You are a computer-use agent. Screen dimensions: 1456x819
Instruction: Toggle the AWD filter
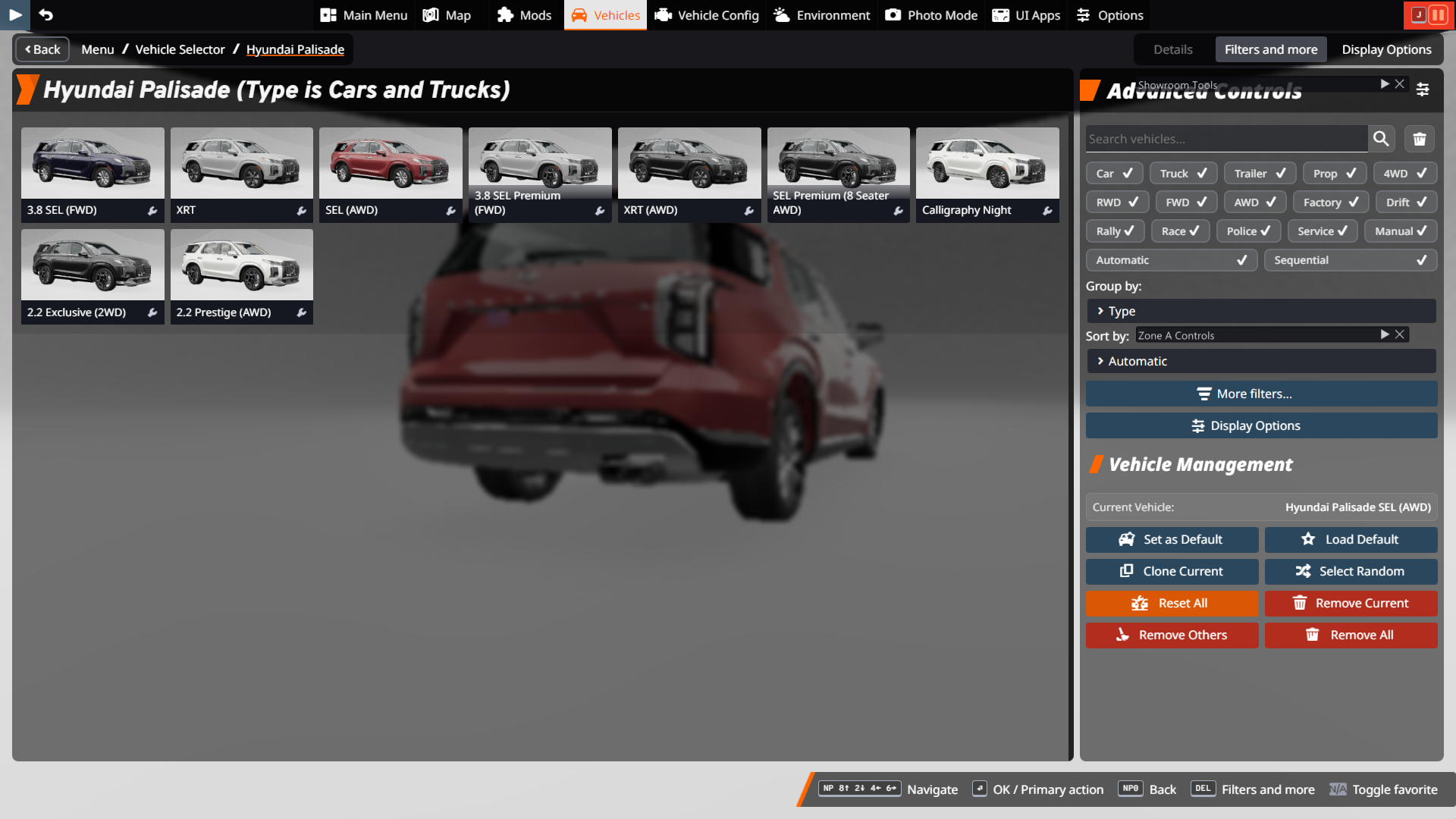click(x=1255, y=202)
